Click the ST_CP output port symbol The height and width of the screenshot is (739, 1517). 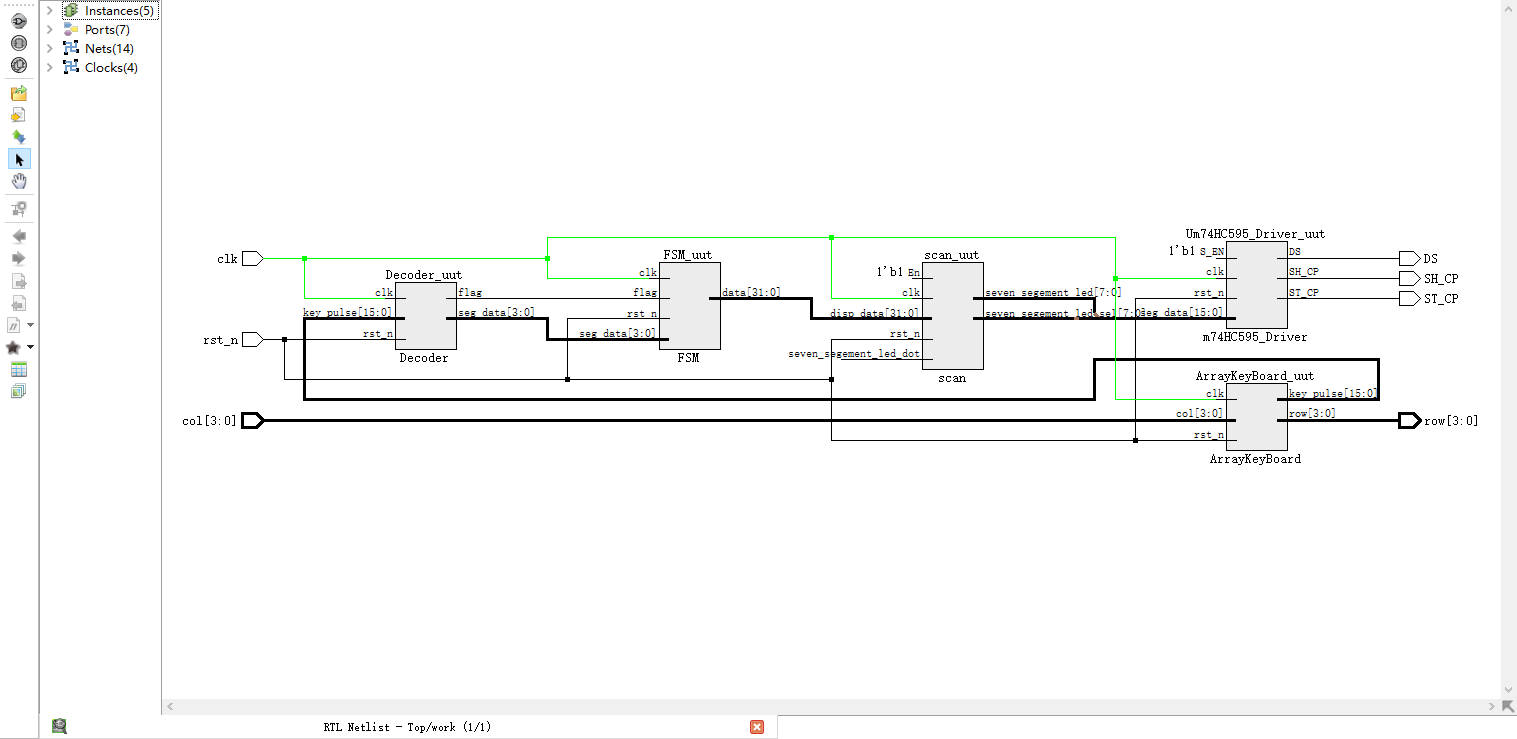tap(1409, 298)
